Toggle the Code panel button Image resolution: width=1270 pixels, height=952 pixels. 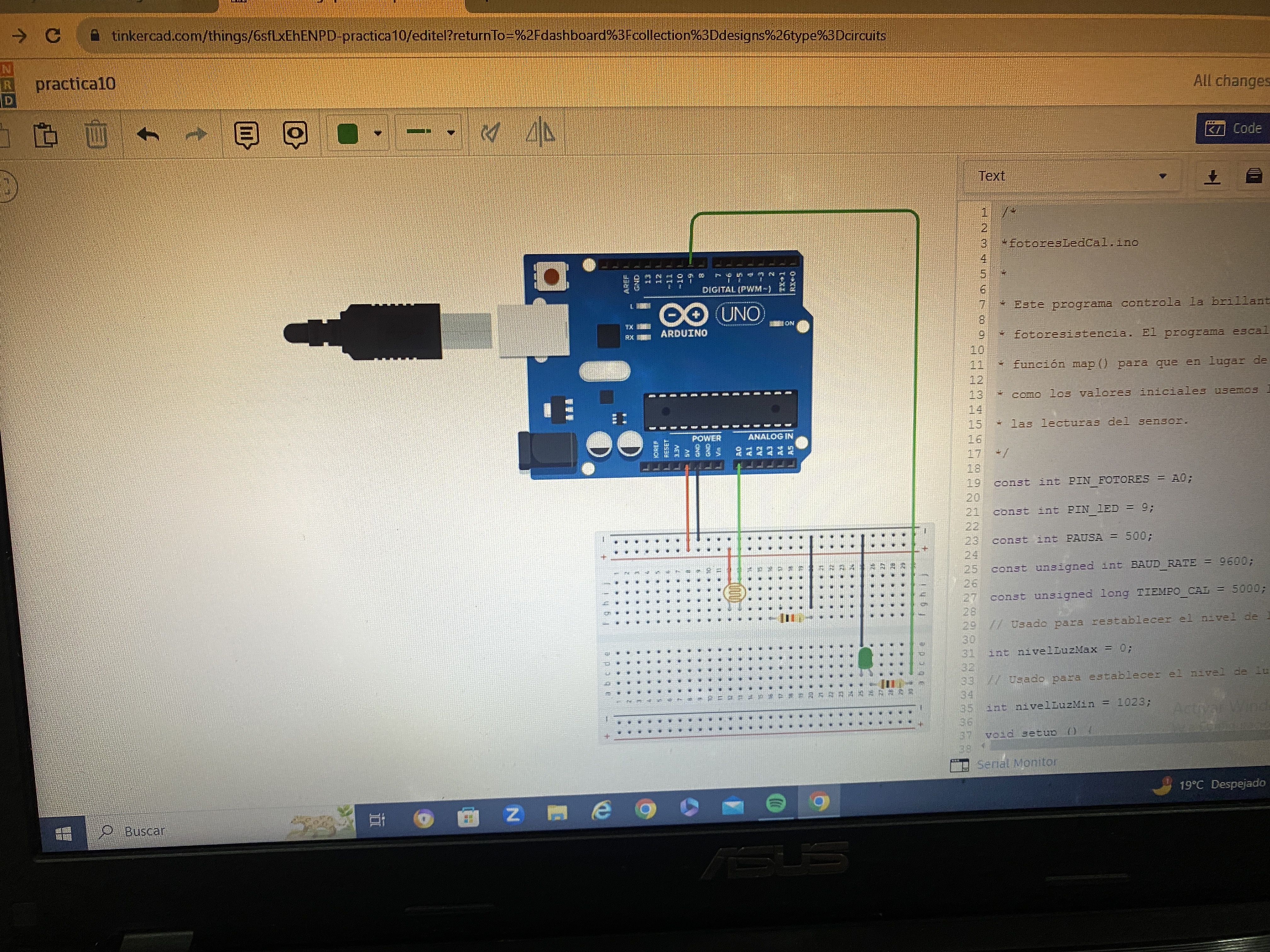point(1233,128)
